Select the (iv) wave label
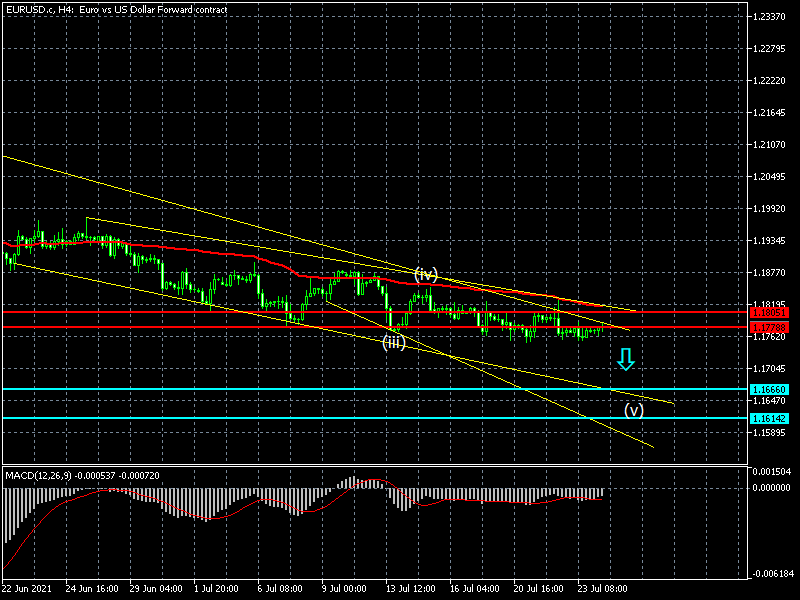 (426, 274)
